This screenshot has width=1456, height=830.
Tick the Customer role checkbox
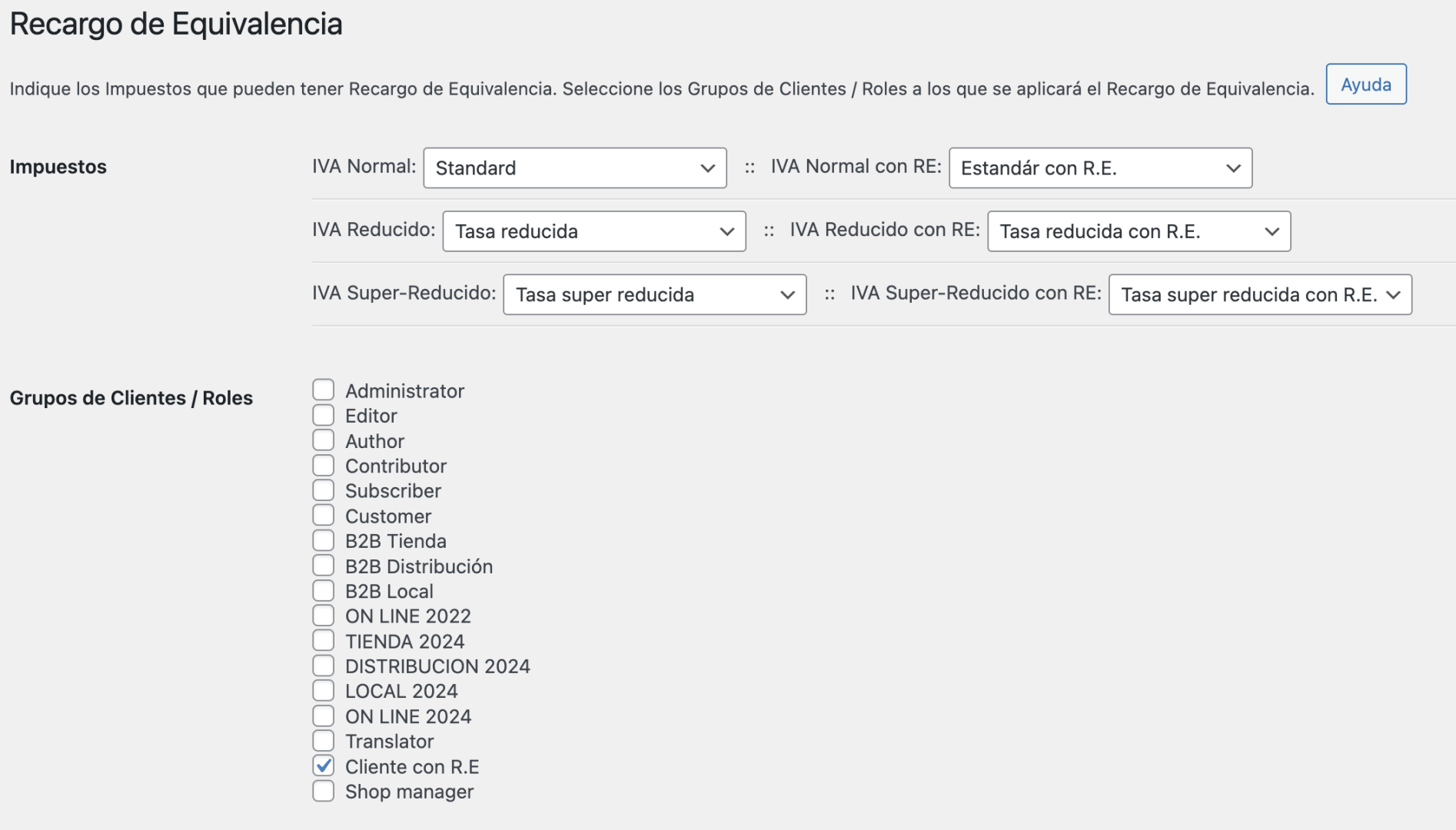[x=324, y=516]
